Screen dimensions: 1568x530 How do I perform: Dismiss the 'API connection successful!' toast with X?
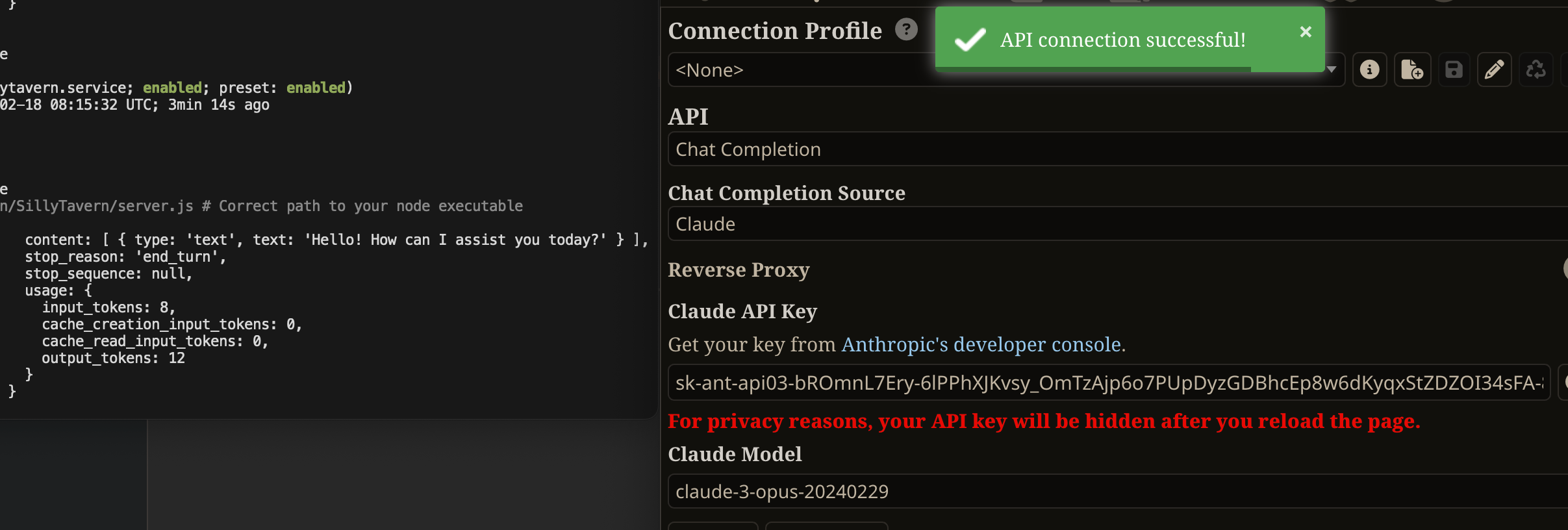(1306, 32)
